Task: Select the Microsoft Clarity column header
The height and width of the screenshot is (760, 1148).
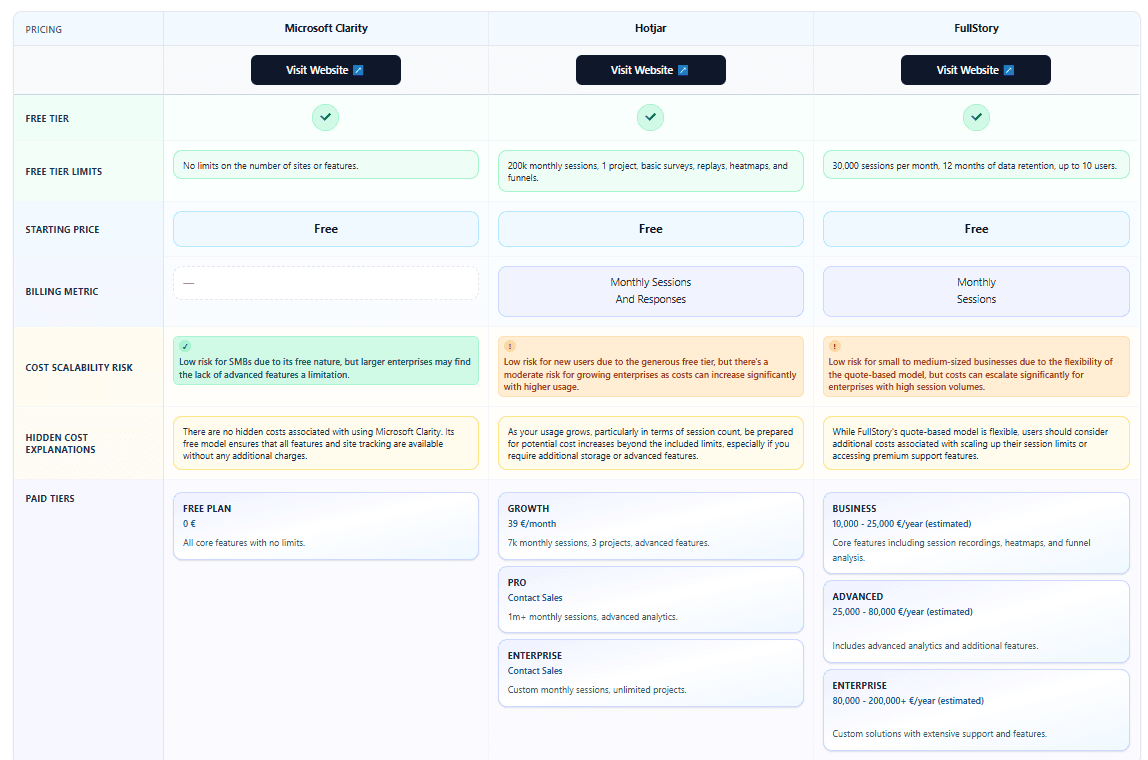Action: (x=326, y=29)
